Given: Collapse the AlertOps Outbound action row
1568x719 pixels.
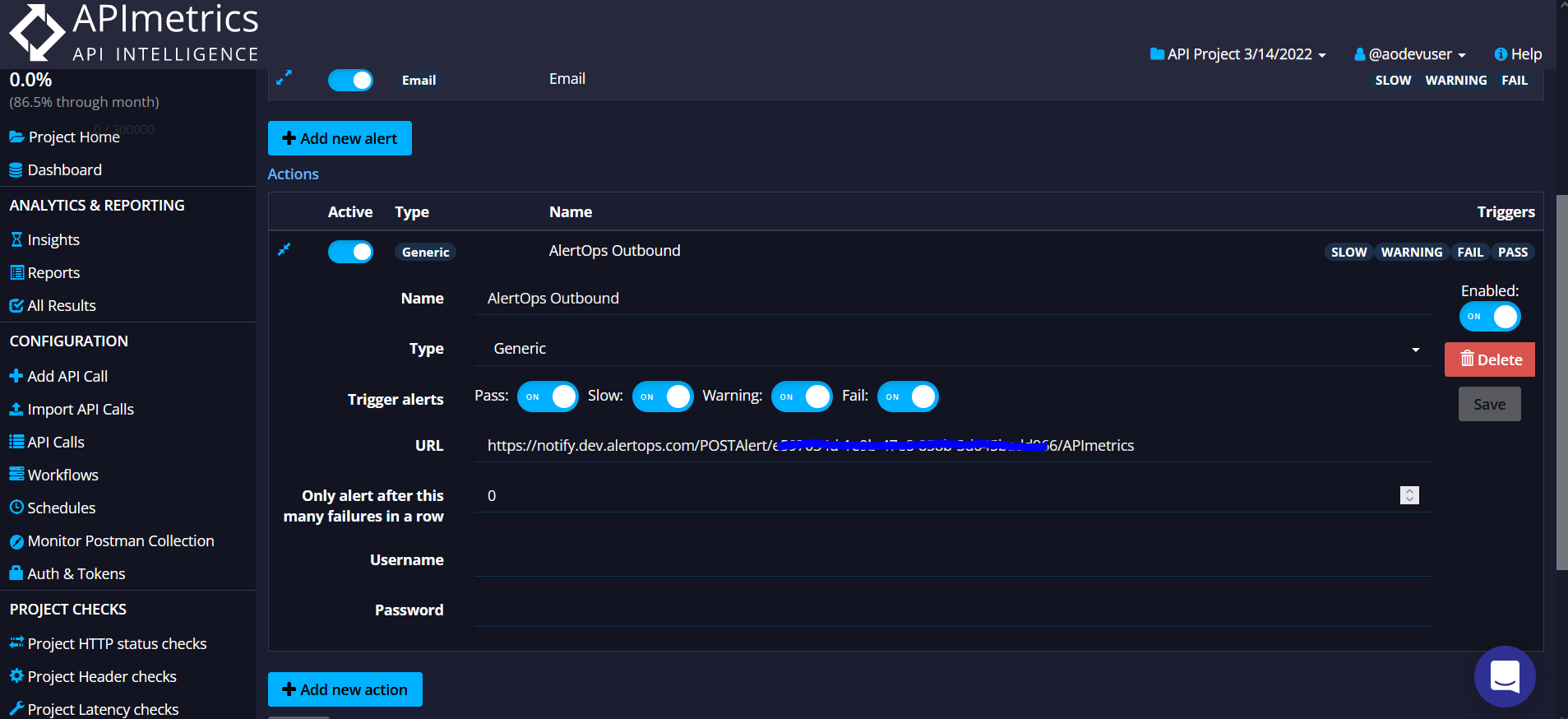Looking at the screenshot, I should pos(284,250).
